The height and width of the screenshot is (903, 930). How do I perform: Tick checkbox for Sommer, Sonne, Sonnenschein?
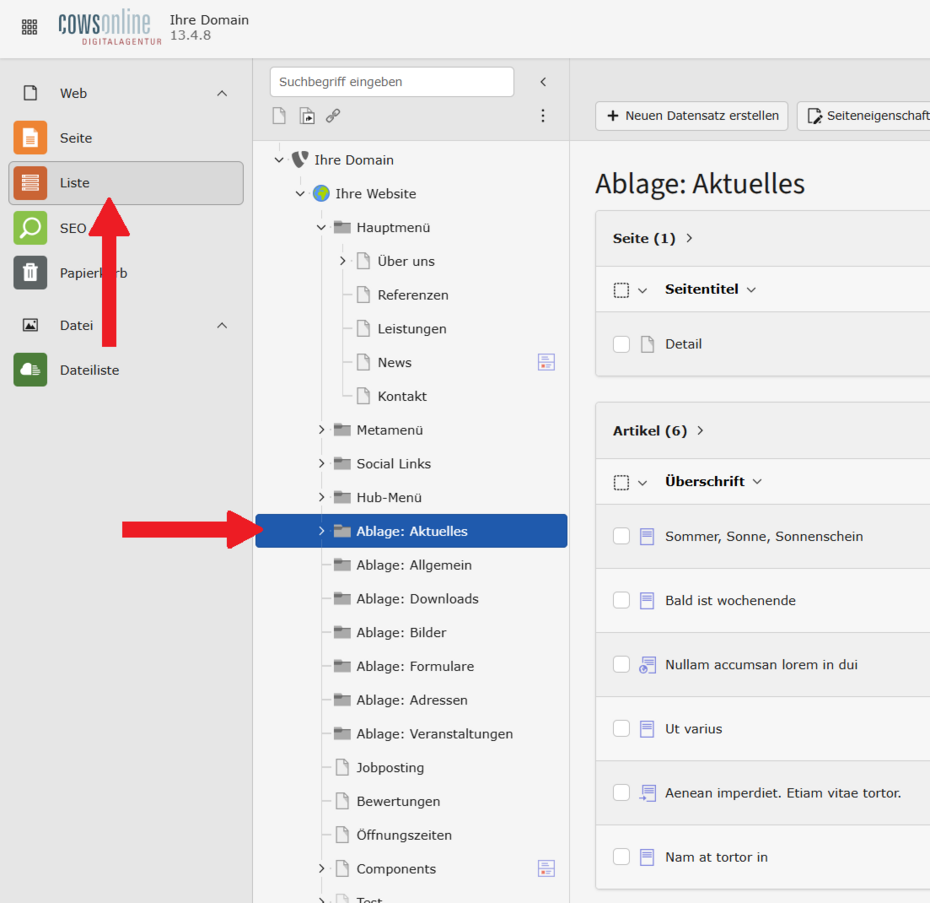621,536
